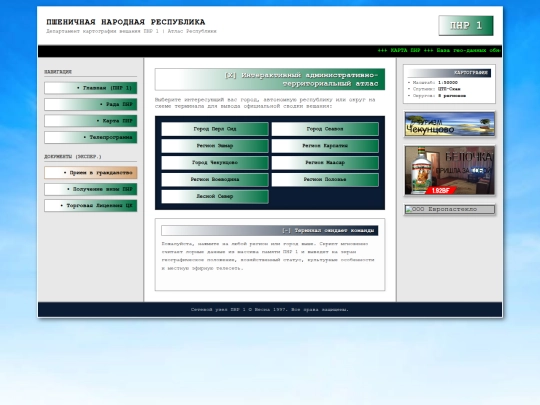Click the [-] marker in terminal heading
The image size is (540, 405).
tap(286, 230)
